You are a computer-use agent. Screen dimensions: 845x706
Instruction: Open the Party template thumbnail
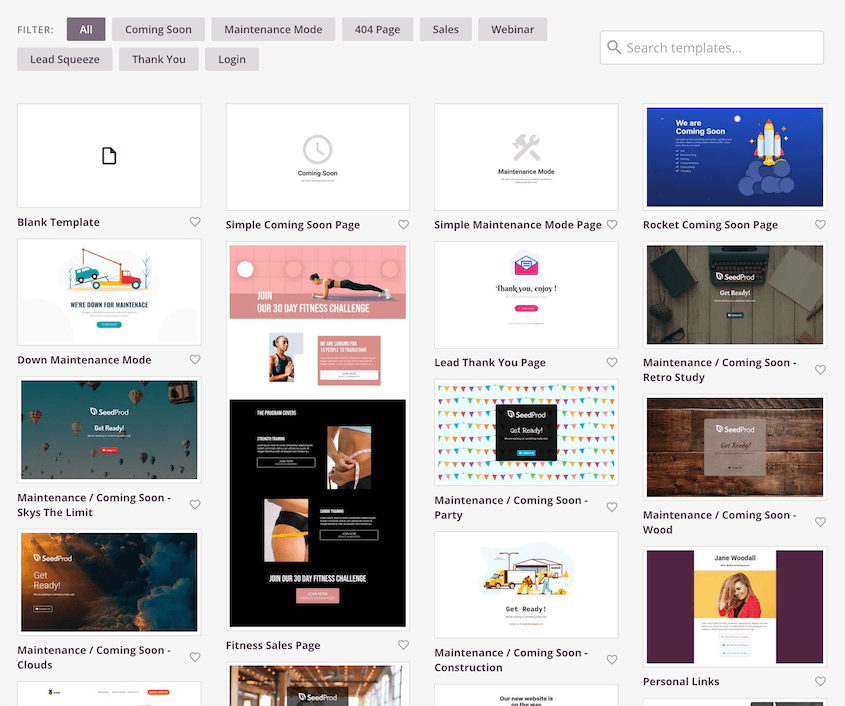(x=526, y=432)
